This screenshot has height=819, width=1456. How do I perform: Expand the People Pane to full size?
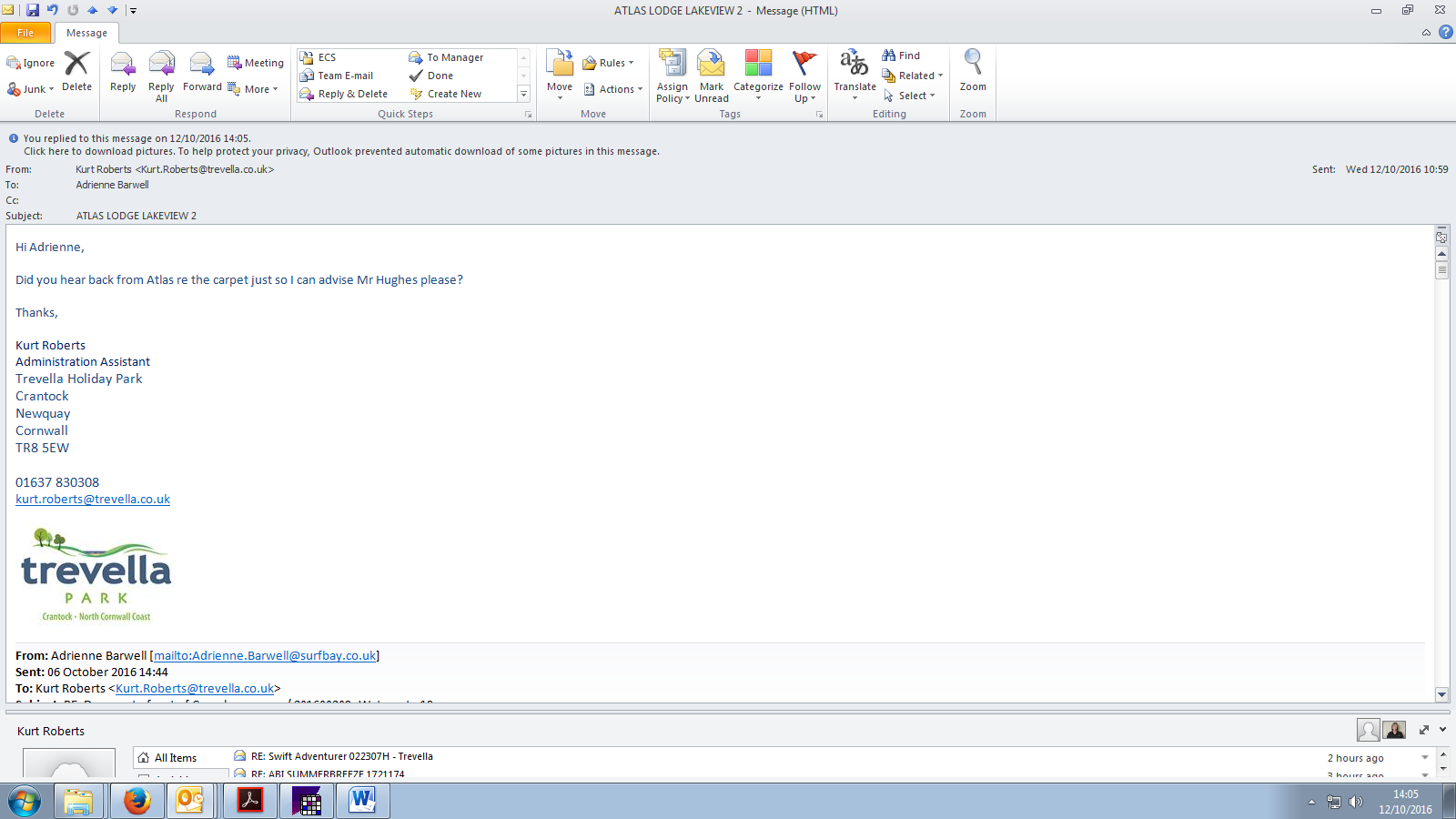[x=1424, y=730]
